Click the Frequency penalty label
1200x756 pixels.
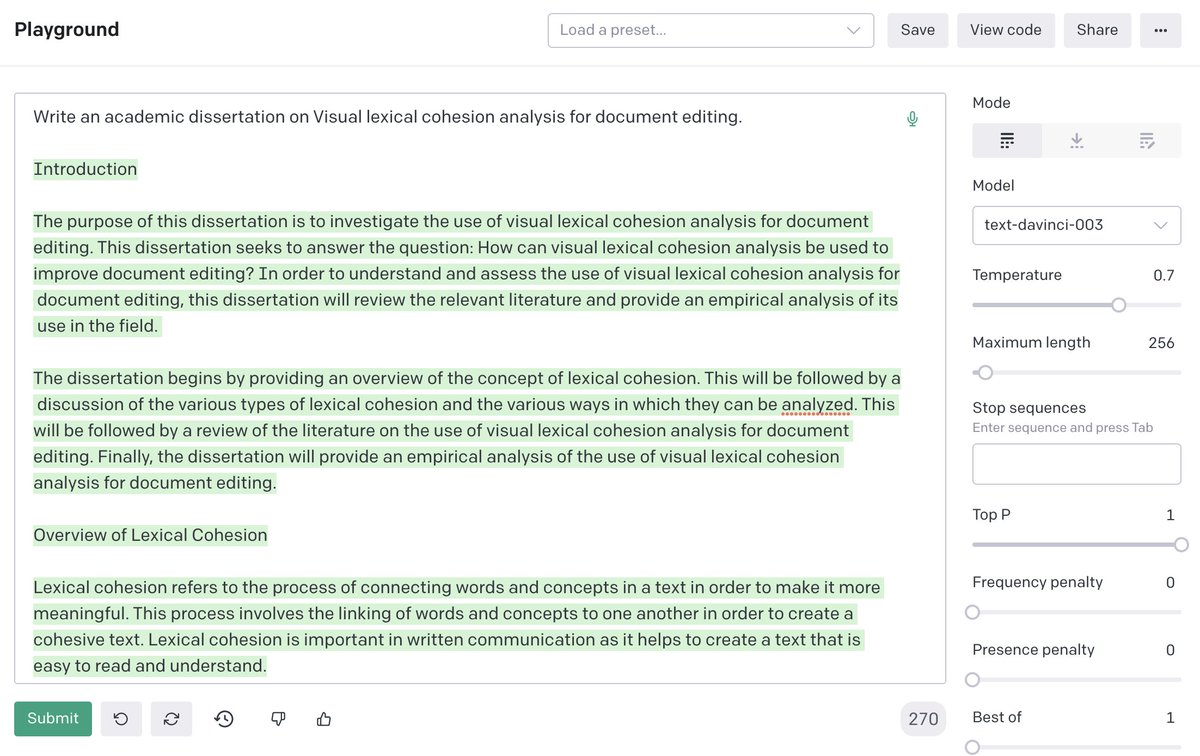1037,582
